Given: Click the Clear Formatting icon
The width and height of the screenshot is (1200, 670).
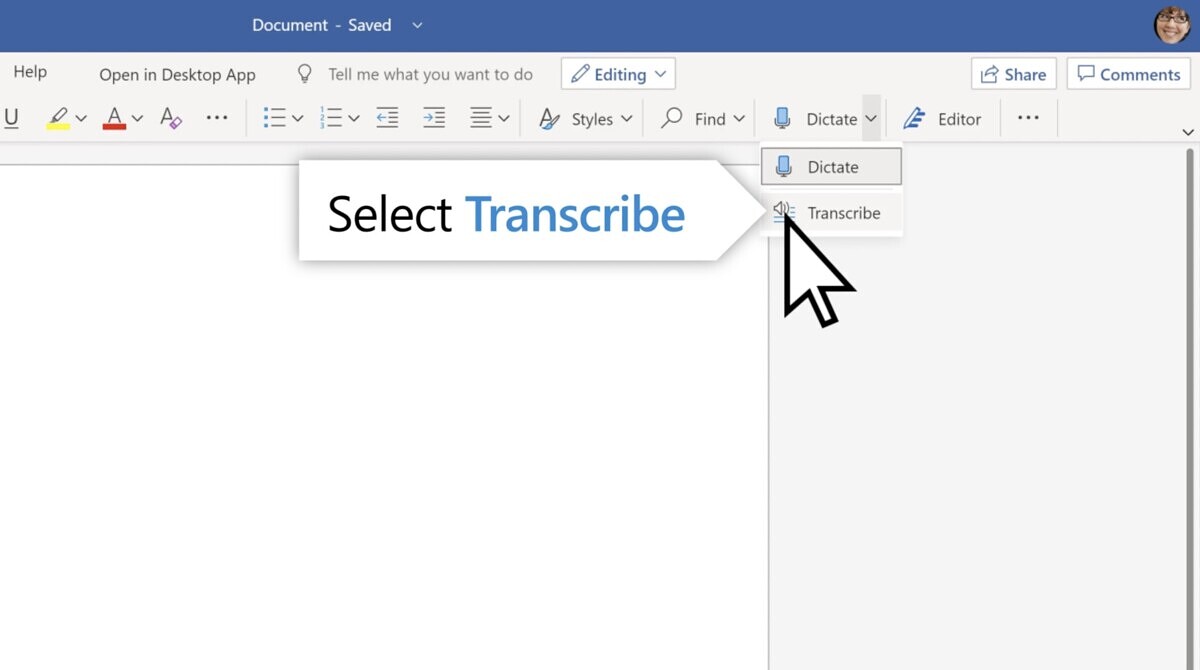Looking at the screenshot, I should pyautogui.click(x=171, y=119).
